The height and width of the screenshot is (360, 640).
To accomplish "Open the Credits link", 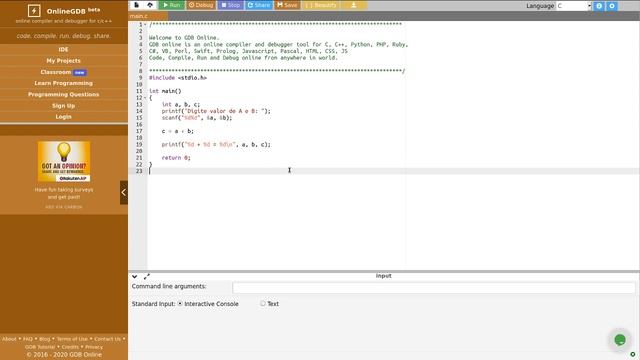I will tap(70, 347).
